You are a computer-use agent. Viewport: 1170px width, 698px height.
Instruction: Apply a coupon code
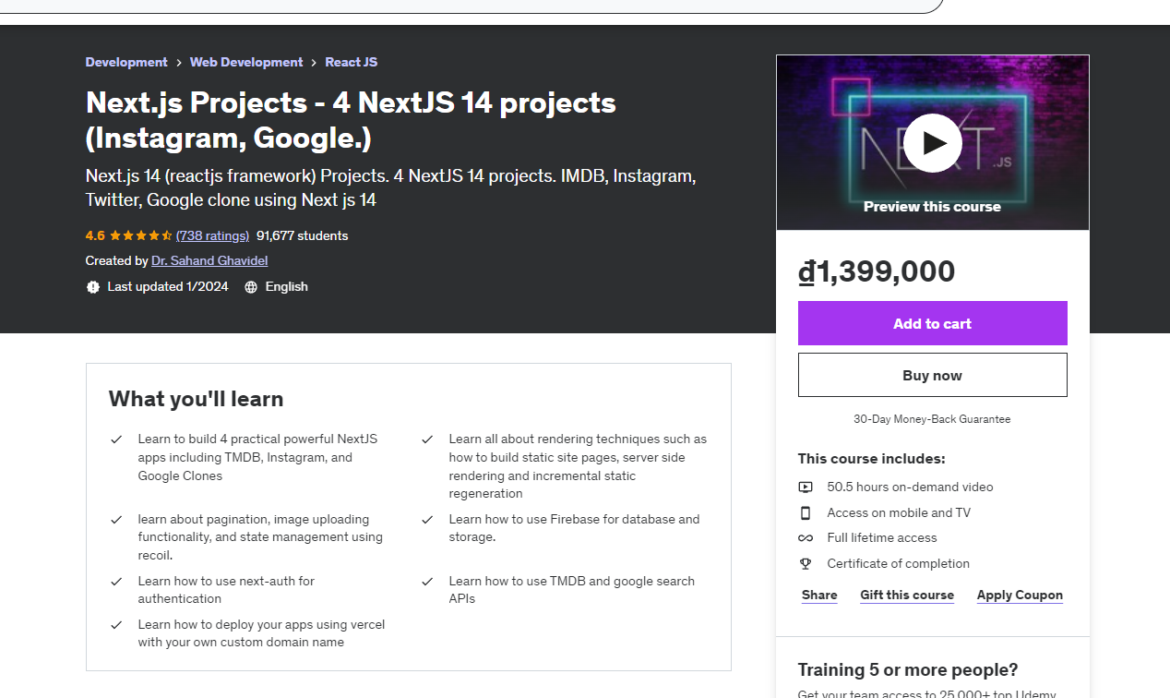1019,594
